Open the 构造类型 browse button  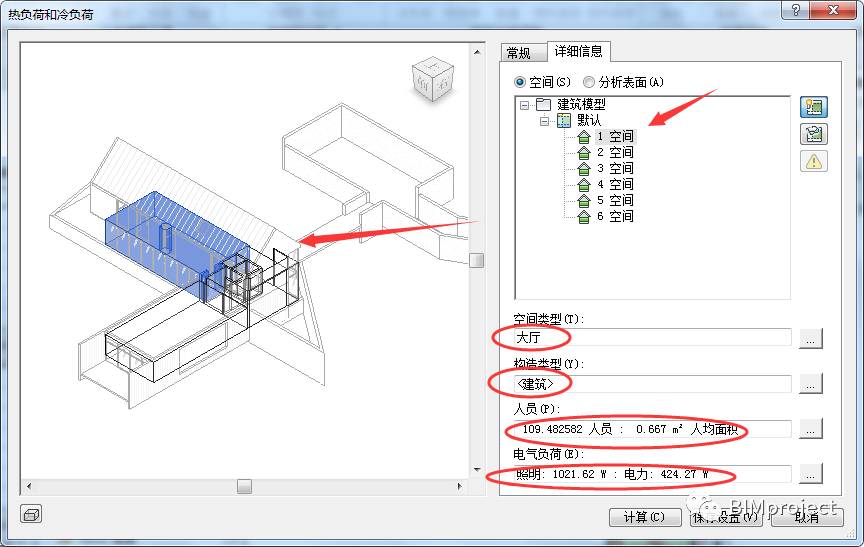point(810,383)
